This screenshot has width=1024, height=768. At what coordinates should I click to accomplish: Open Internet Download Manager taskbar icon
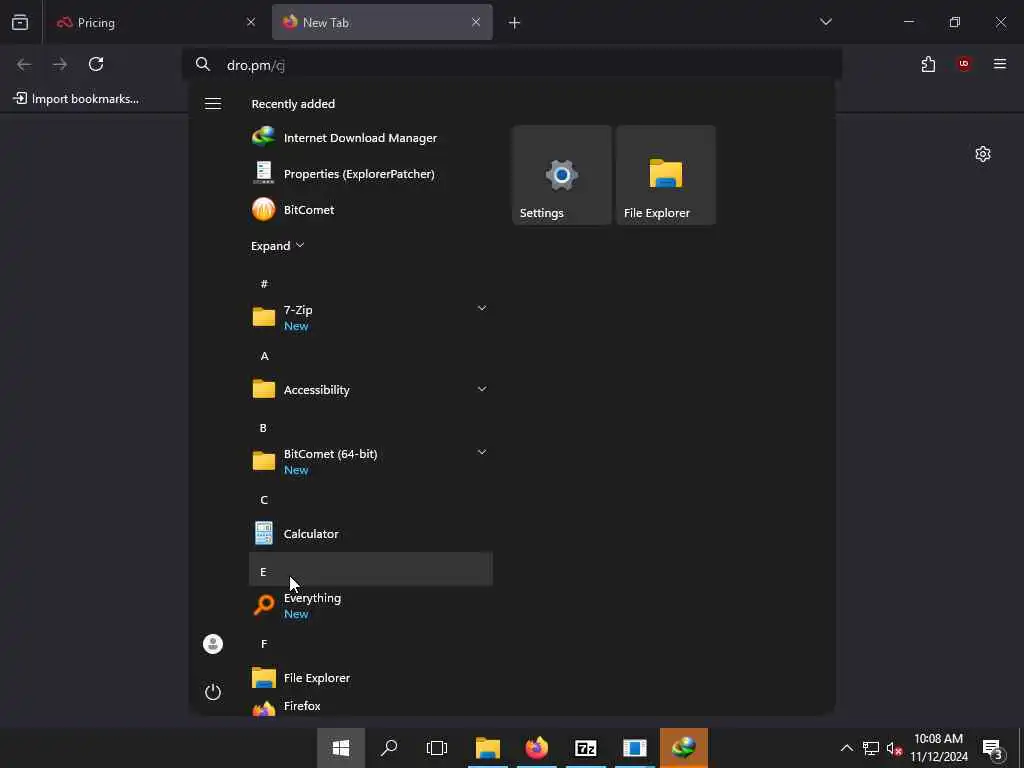click(x=684, y=748)
